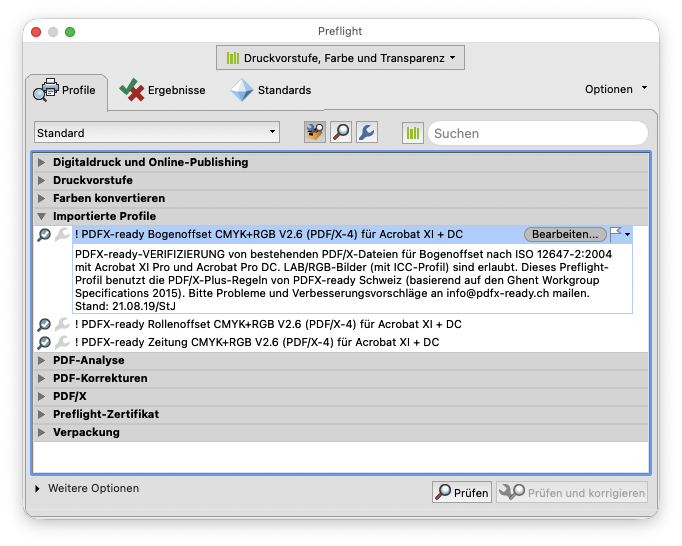The width and height of the screenshot is (682, 546).
Task: Click green bars library icon beside search
Action: click(x=413, y=133)
